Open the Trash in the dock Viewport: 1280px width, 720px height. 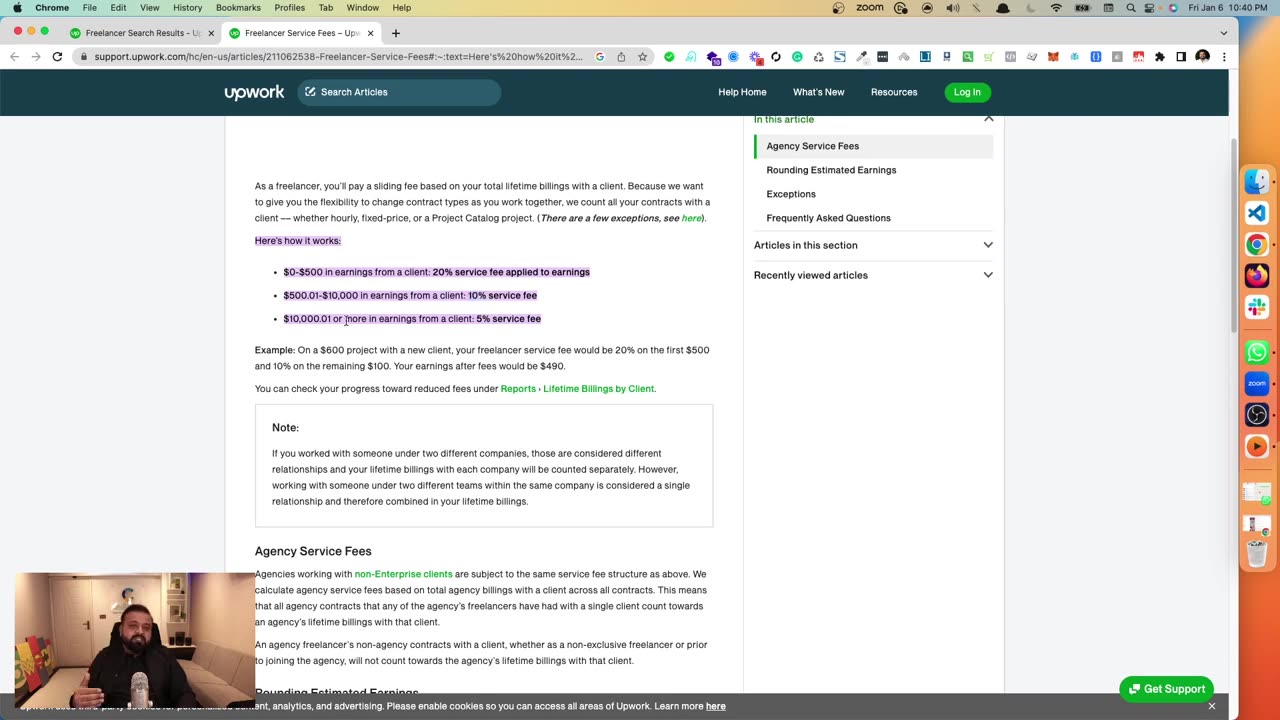tap(1257, 553)
